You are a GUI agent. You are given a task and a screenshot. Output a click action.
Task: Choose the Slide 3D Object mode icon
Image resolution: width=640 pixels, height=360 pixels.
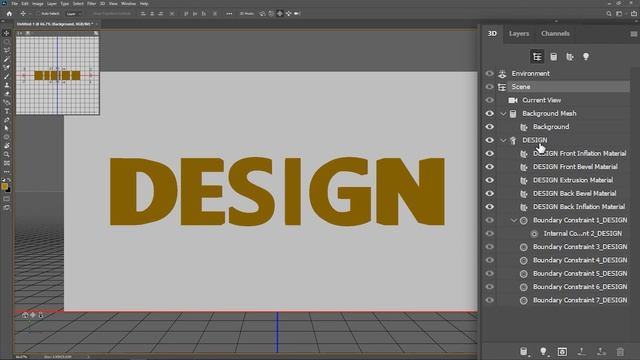pyautogui.click(x=289, y=13)
